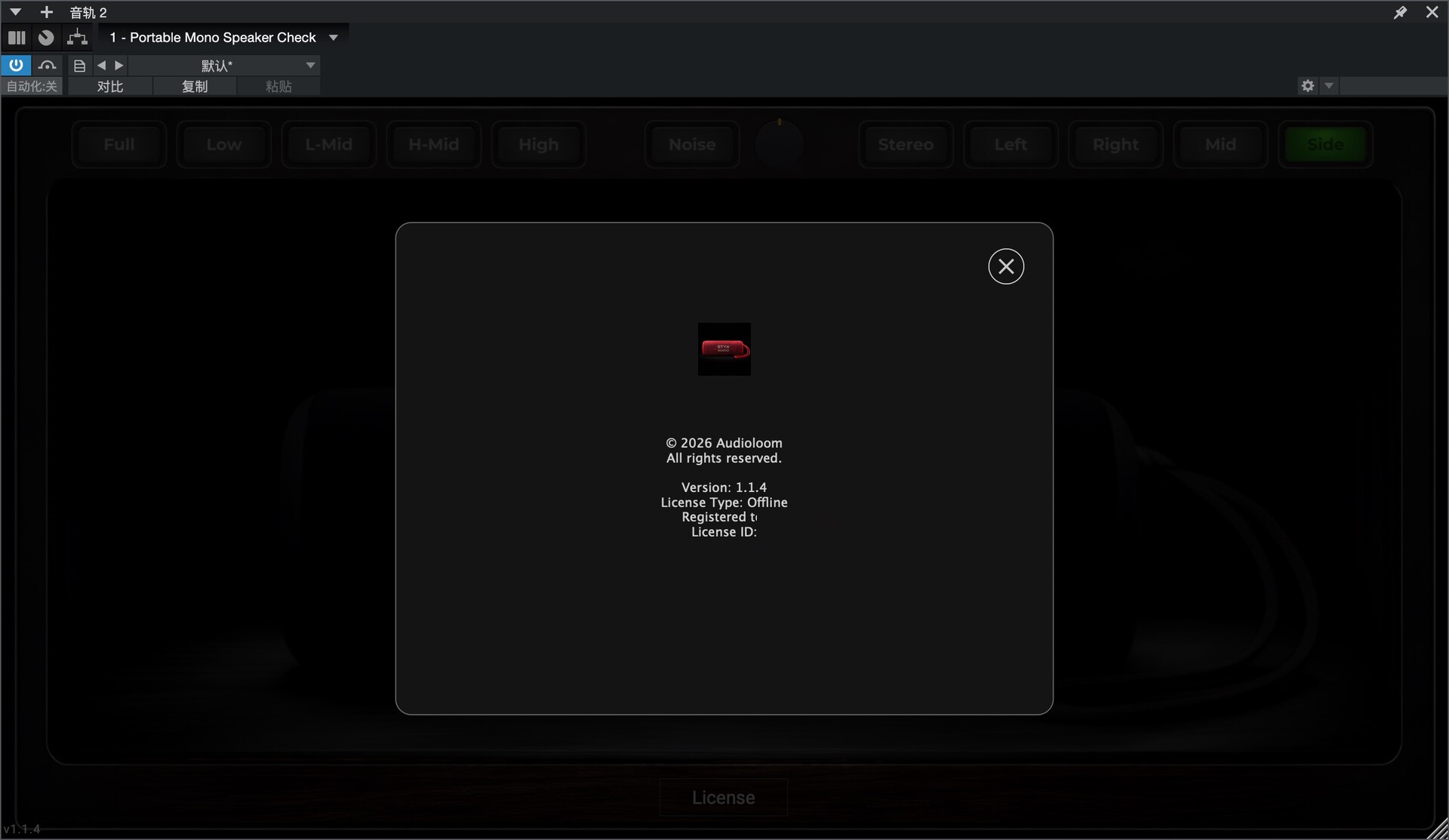Screen dimensions: 1449x840
Task: Click the 对比 compare button
Action: [110, 86]
